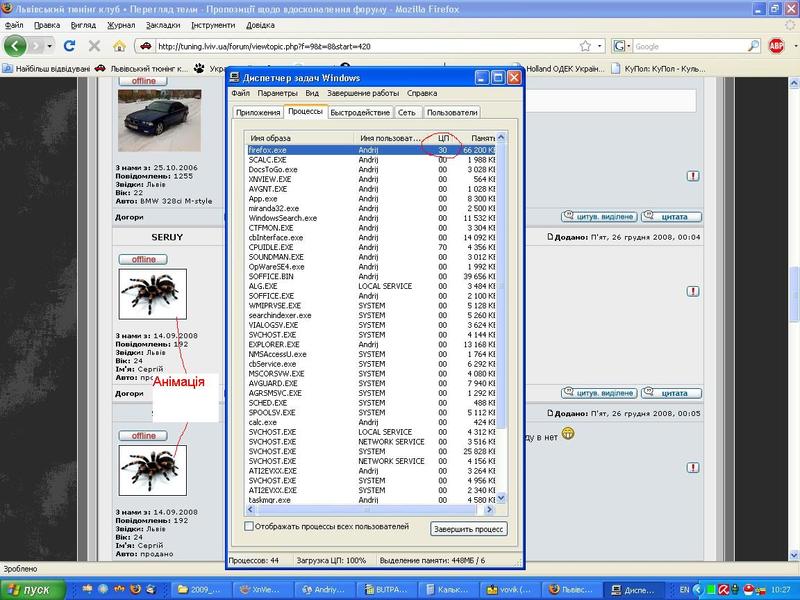Reload the page with the blue refresh icon
This screenshot has height=600, width=800.
[69, 46]
